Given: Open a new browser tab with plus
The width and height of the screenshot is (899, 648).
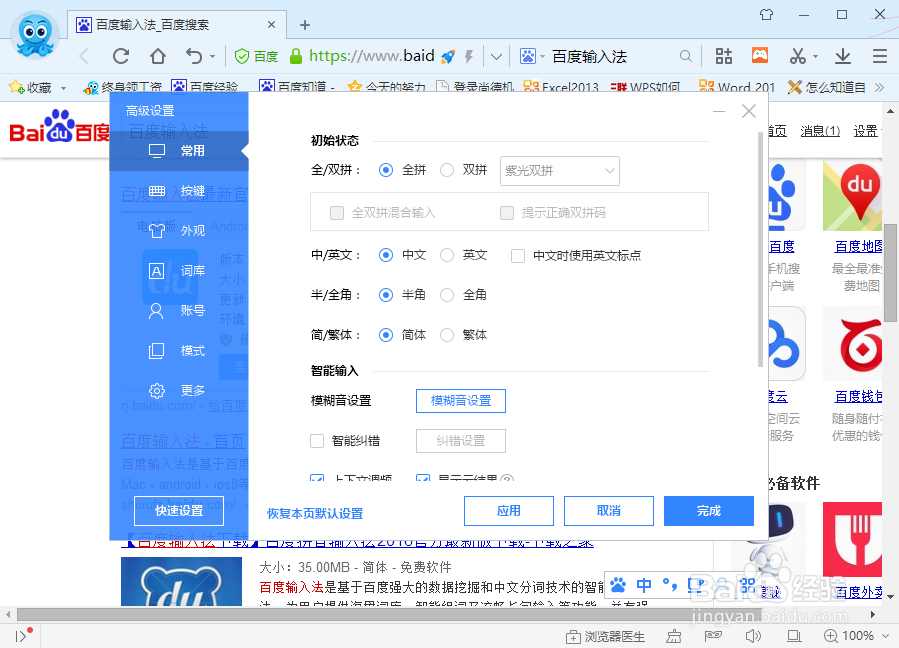Looking at the screenshot, I should coord(305,25).
